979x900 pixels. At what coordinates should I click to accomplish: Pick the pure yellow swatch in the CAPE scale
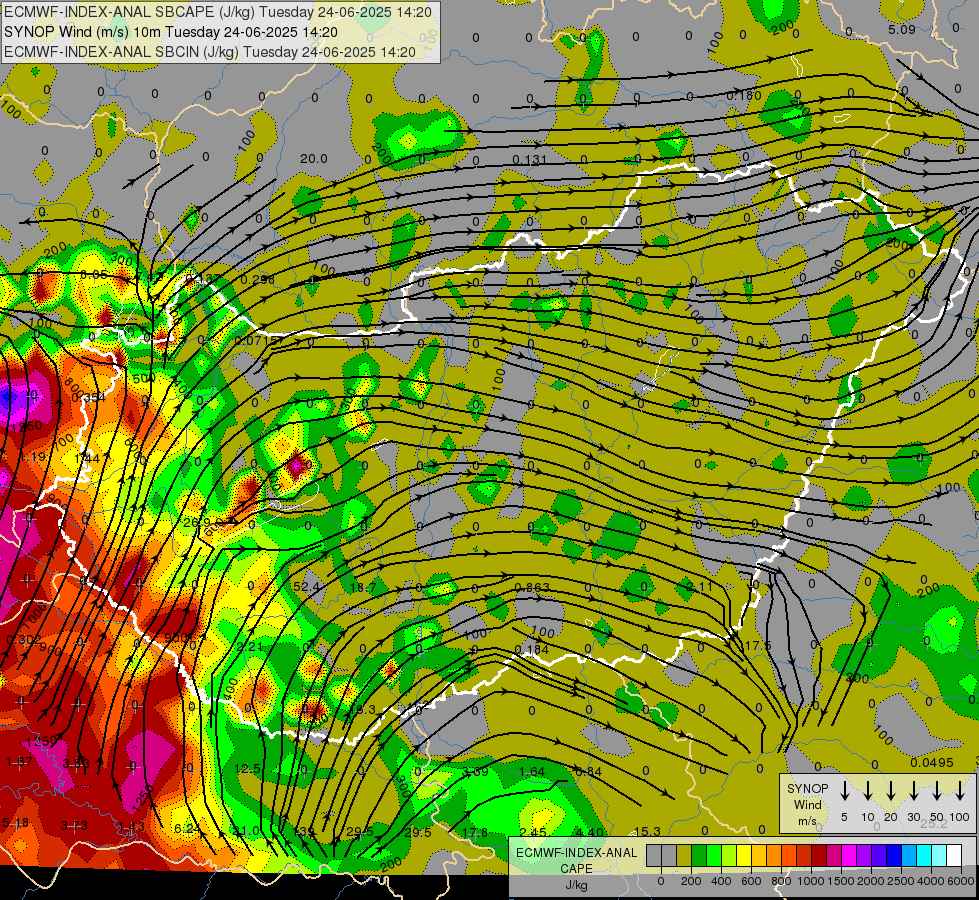(744, 856)
